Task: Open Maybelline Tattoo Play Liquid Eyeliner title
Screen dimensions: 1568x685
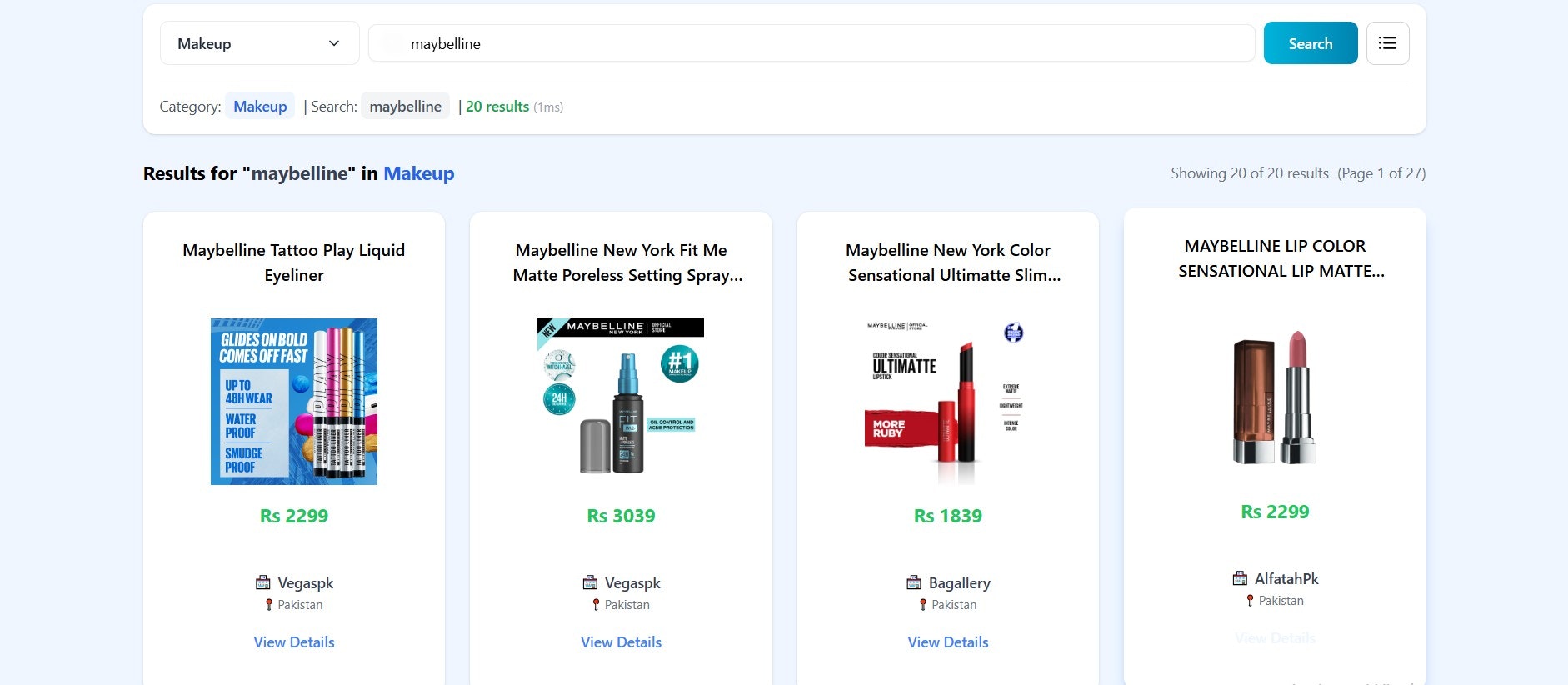Action: pos(294,262)
